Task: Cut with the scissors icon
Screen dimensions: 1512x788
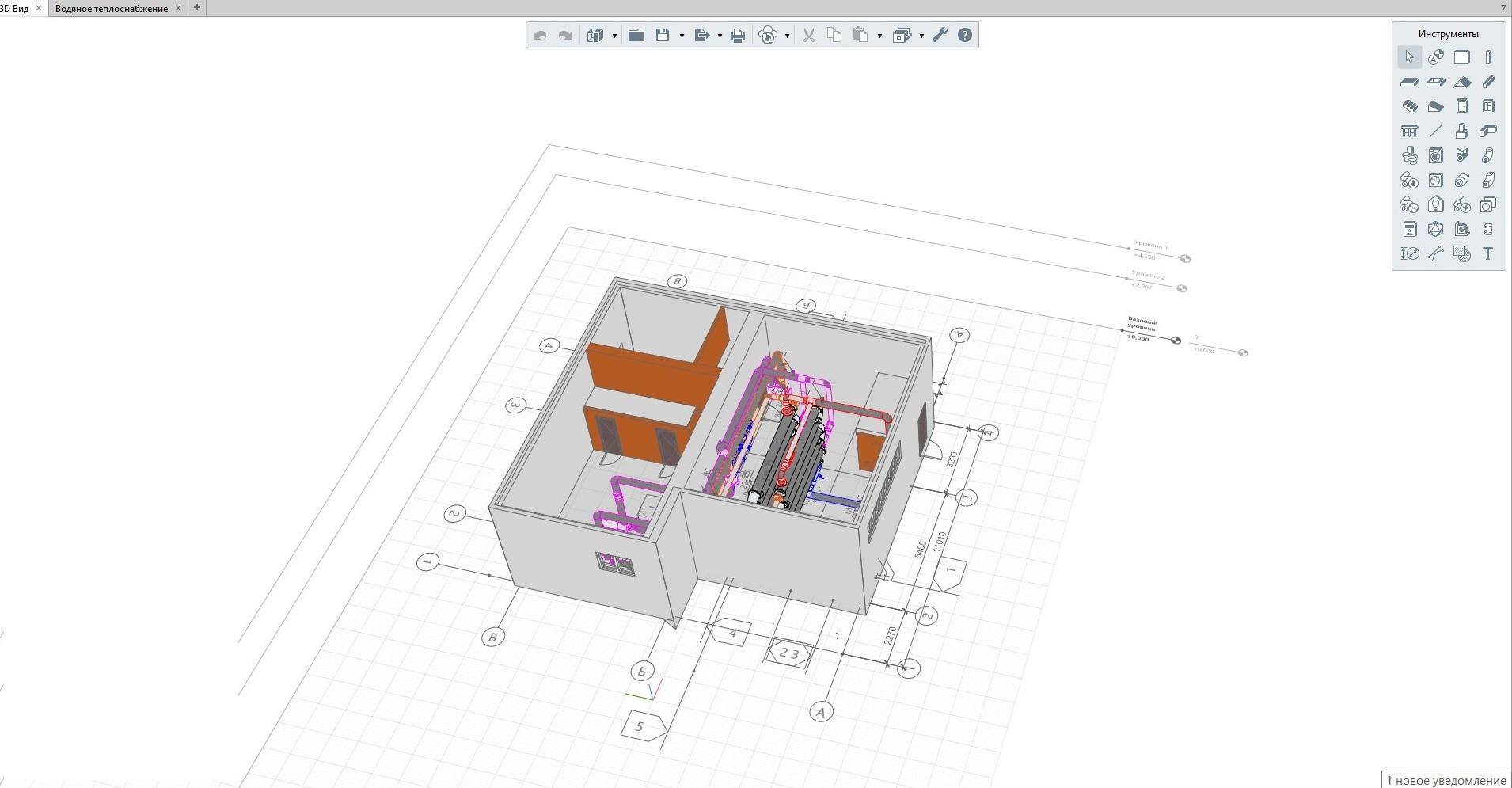Action: pos(808,35)
